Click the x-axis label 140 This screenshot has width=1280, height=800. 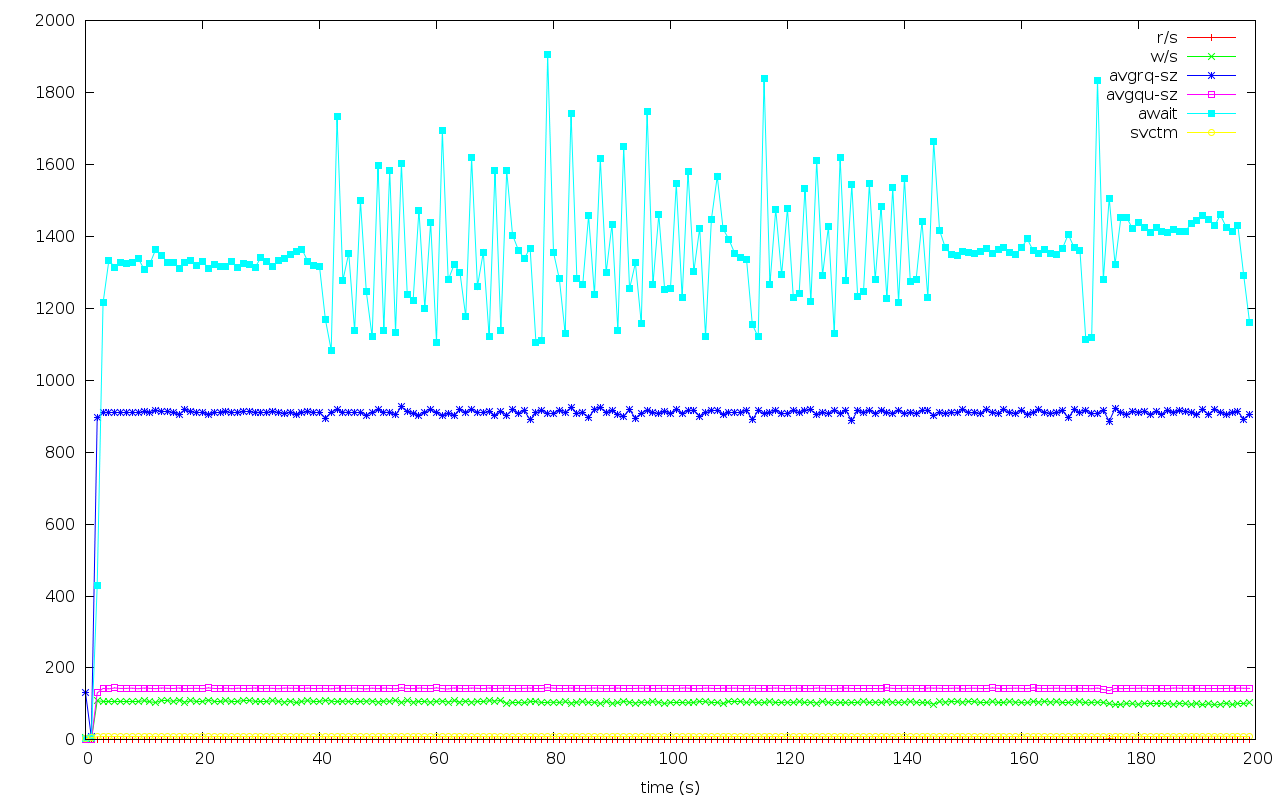905,759
